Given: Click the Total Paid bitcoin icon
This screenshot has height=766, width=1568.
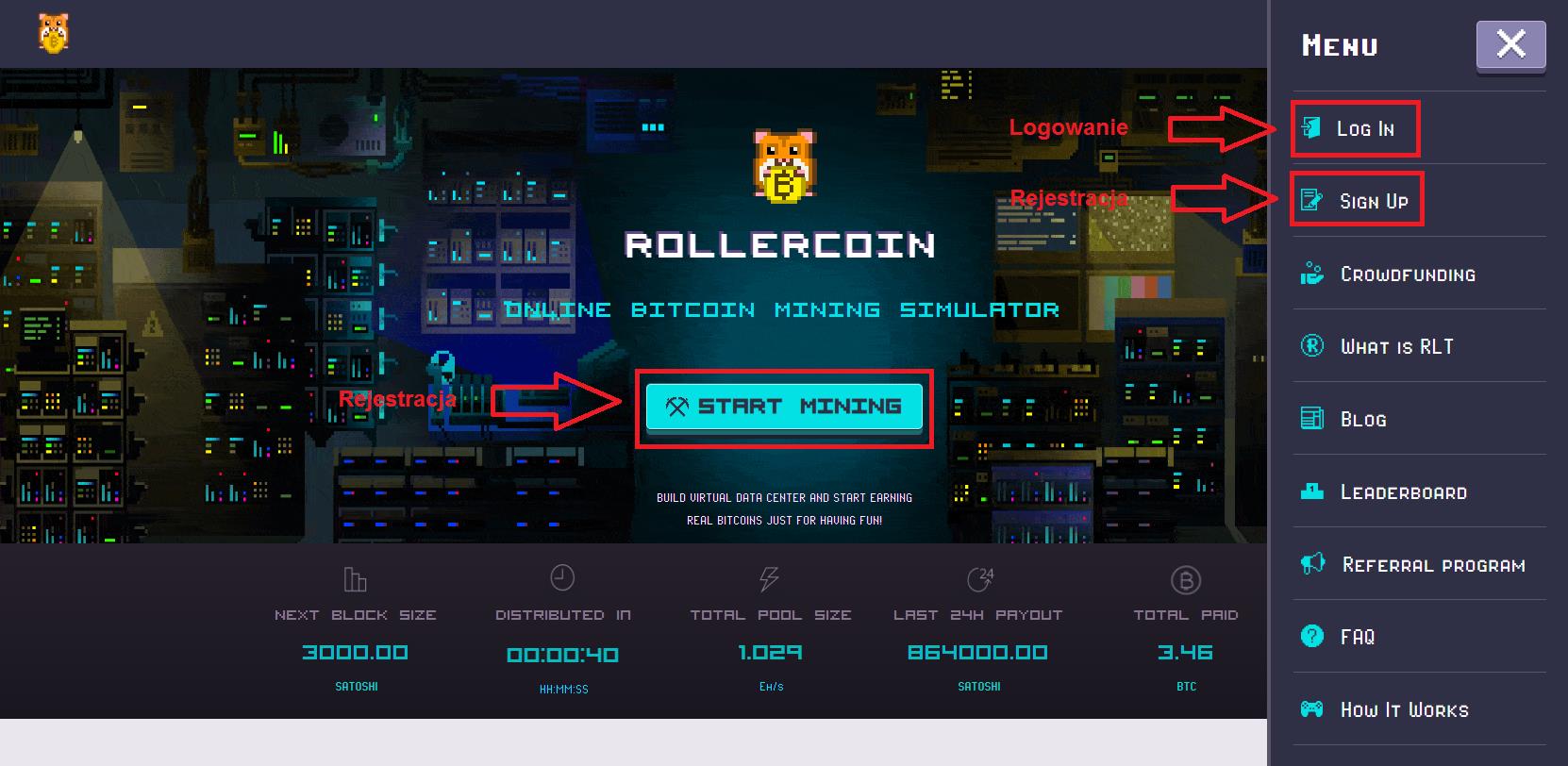Looking at the screenshot, I should coord(1185,579).
